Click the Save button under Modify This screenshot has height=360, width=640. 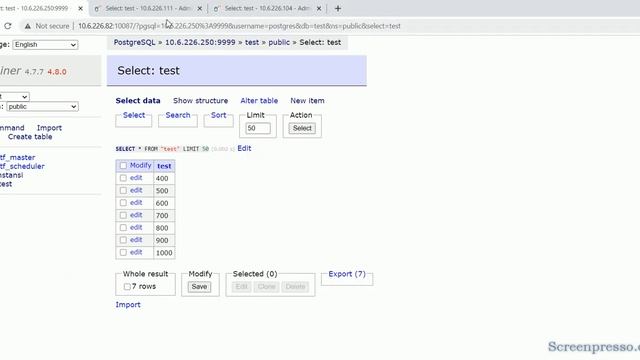click(199, 287)
